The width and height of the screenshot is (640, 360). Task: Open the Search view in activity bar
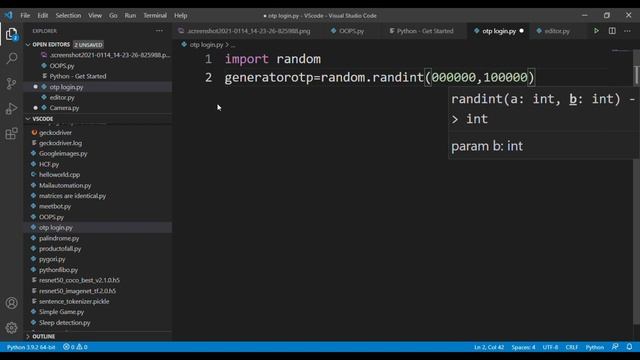tap(11, 58)
